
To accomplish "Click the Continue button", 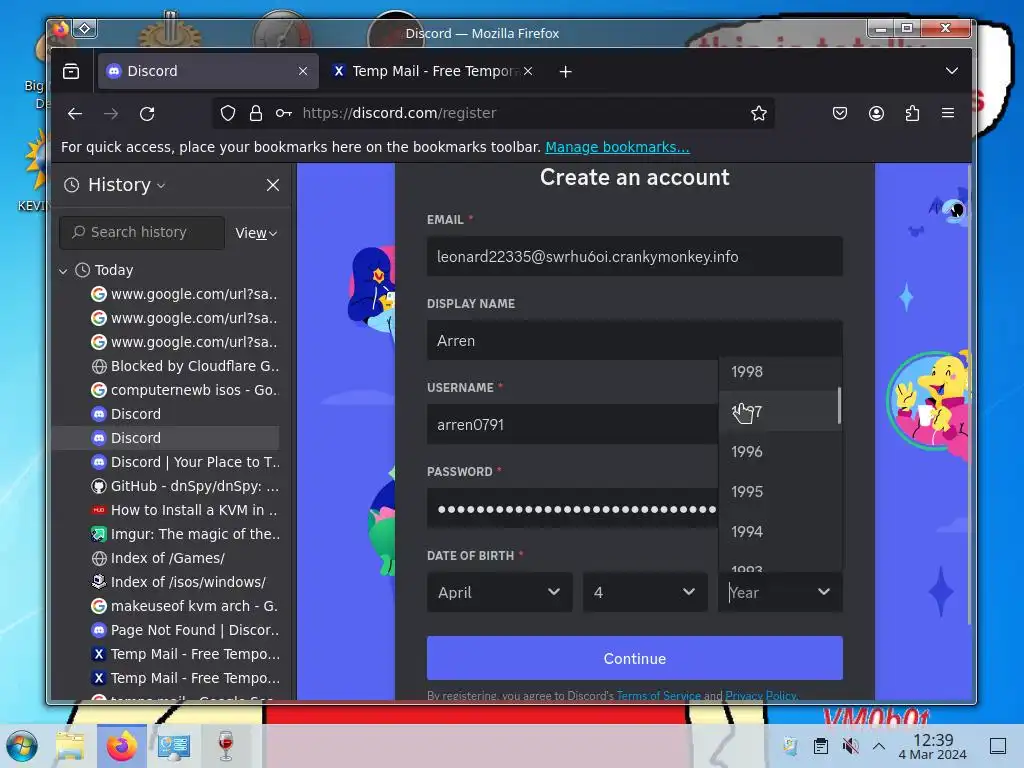I will [x=634, y=658].
